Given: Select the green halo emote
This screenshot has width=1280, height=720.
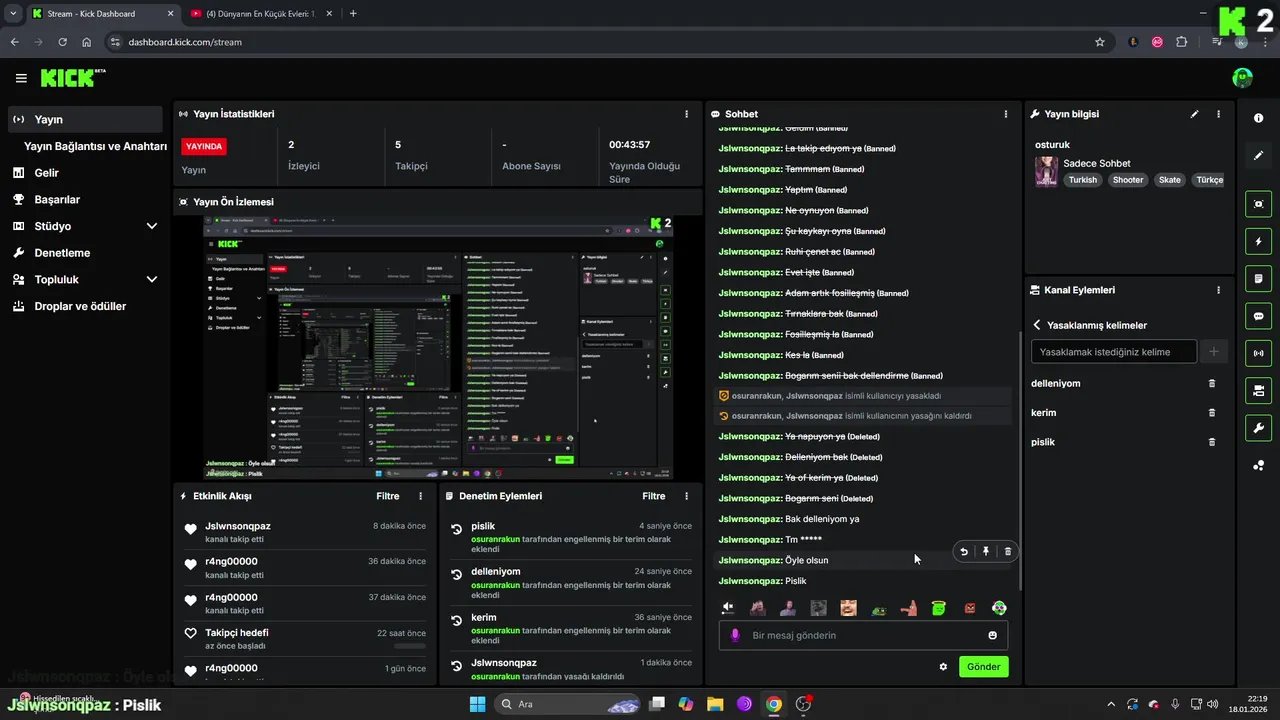Looking at the screenshot, I should click(x=938, y=607).
